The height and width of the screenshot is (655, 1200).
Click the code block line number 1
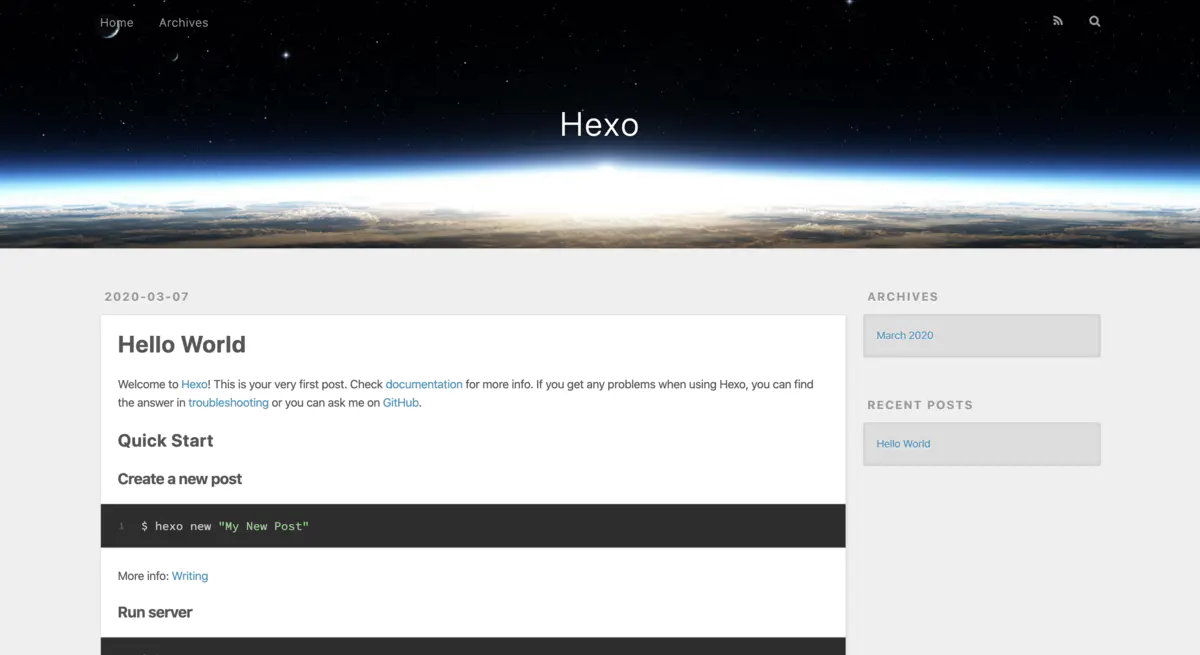pos(121,525)
